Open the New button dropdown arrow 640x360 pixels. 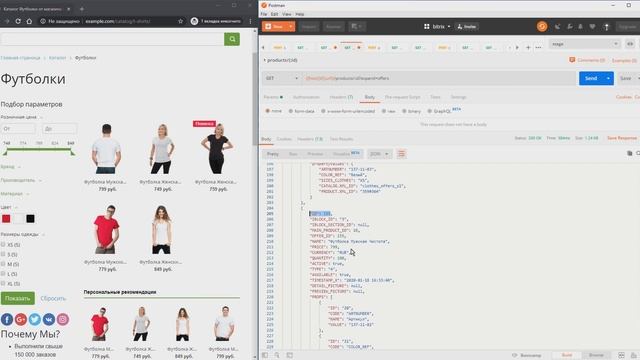(291, 27)
